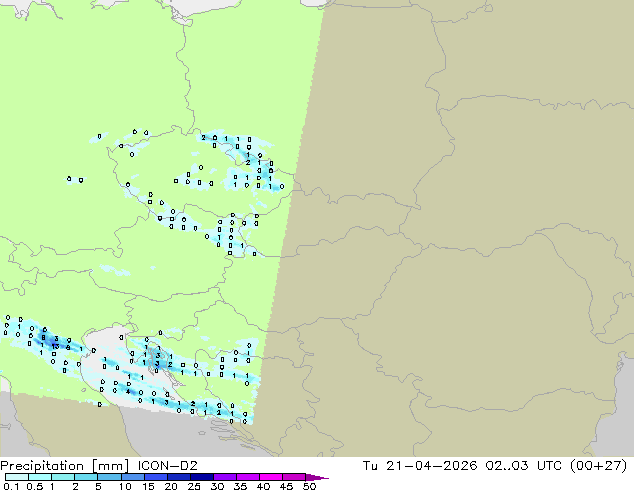Click the '50' legend scale label
The height and width of the screenshot is (490, 634).
(309, 486)
